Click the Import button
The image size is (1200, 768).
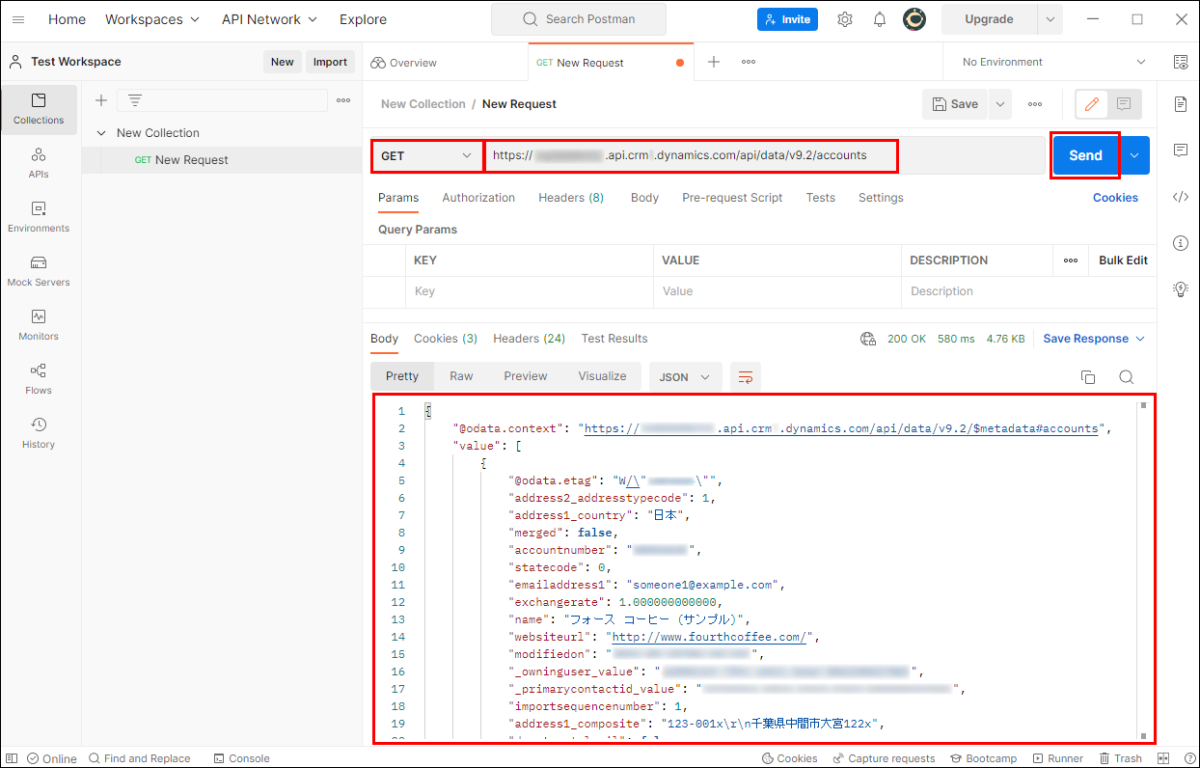point(330,62)
